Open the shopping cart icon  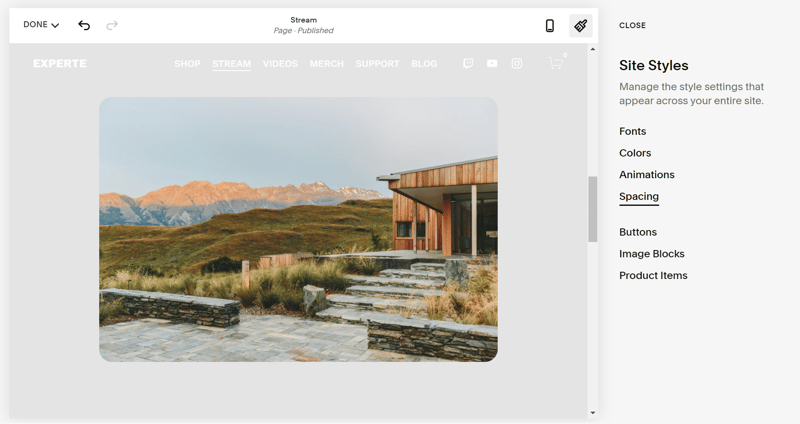pos(556,63)
